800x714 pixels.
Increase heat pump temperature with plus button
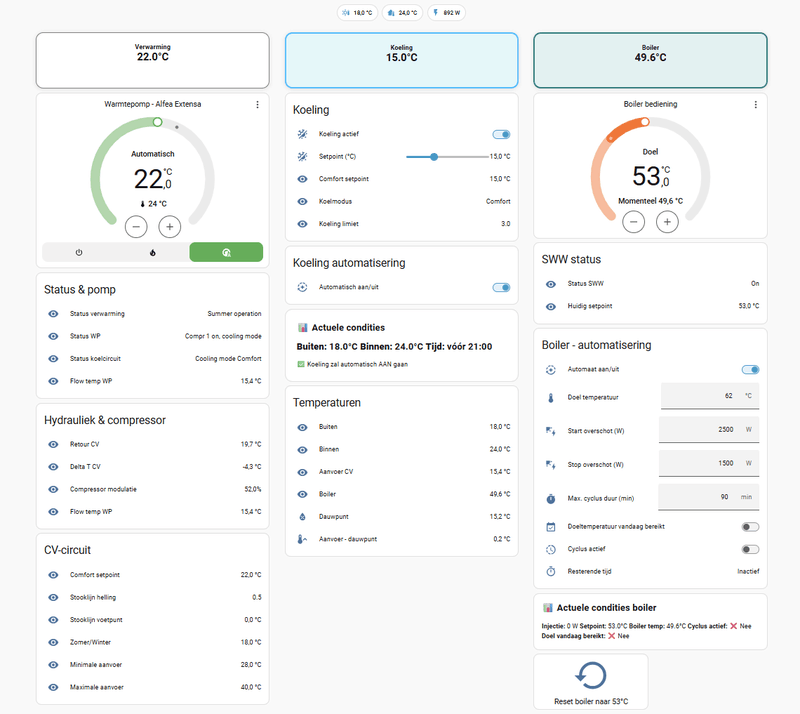[x=169, y=227]
